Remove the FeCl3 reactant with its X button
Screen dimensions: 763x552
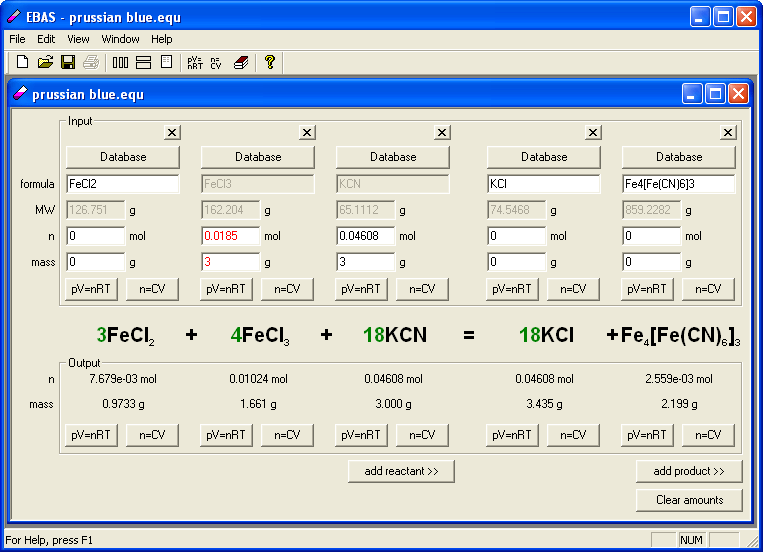coord(307,132)
